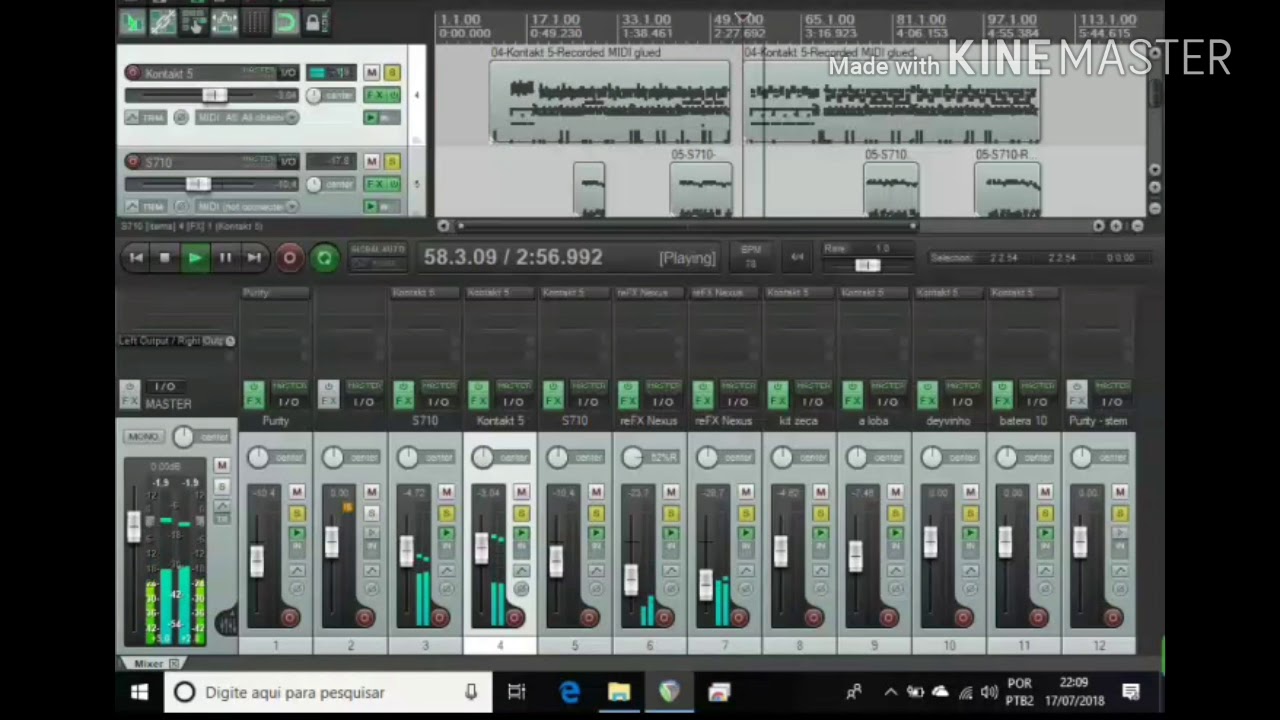Toggle ripple editing toolbar icon
Viewport: 1280px width, 720px height.
[194, 22]
